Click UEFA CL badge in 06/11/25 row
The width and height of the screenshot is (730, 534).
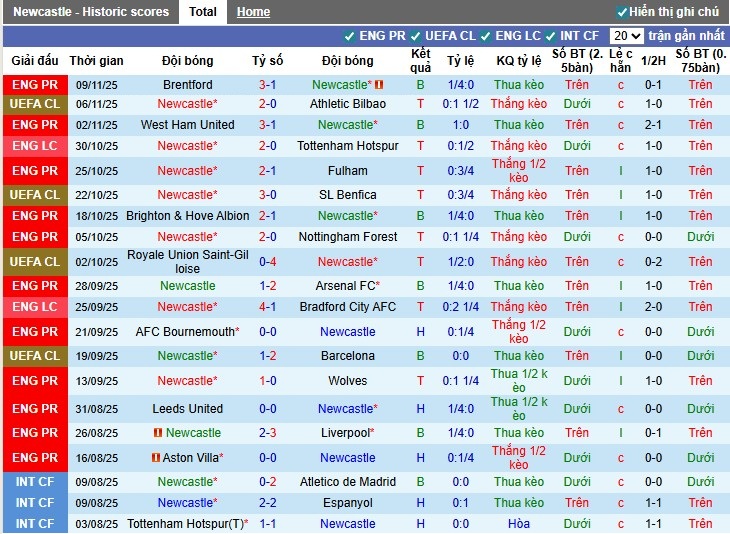pyautogui.click(x=35, y=104)
